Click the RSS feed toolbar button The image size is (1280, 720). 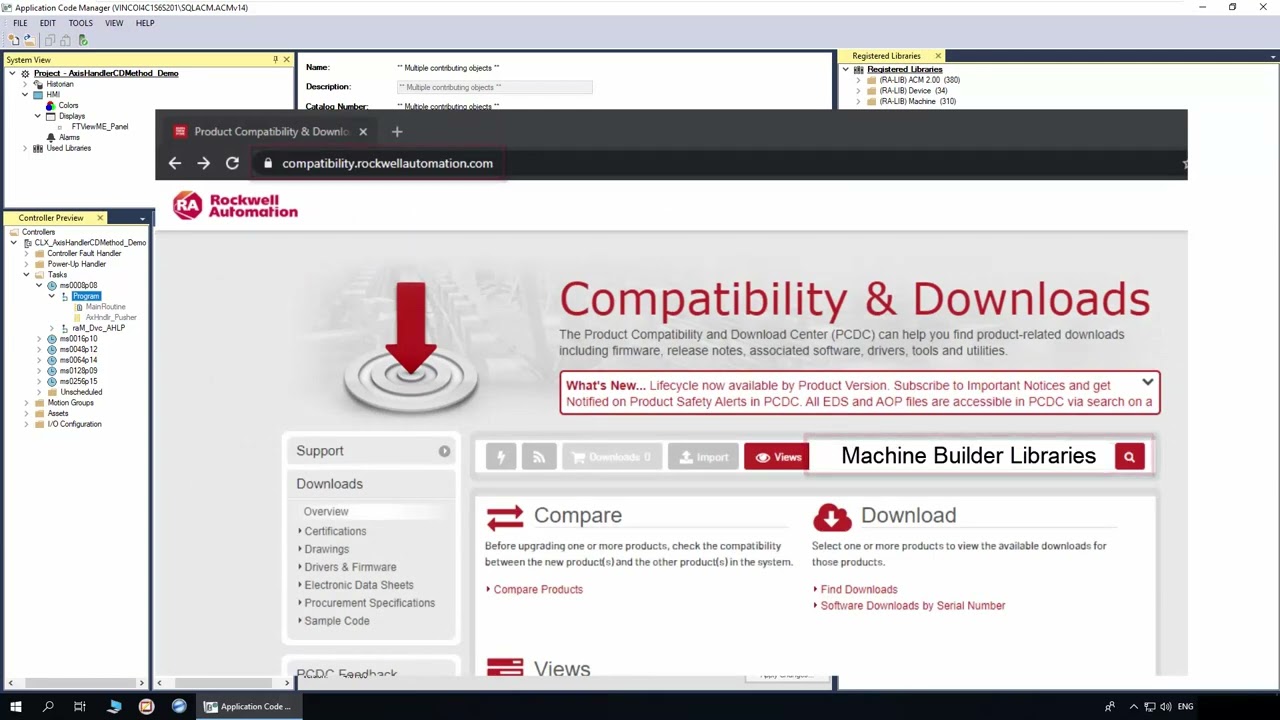pos(539,457)
